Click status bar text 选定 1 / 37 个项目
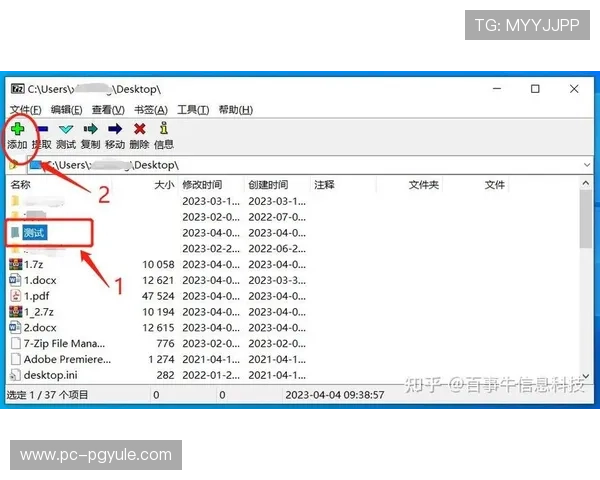 tap(47, 395)
